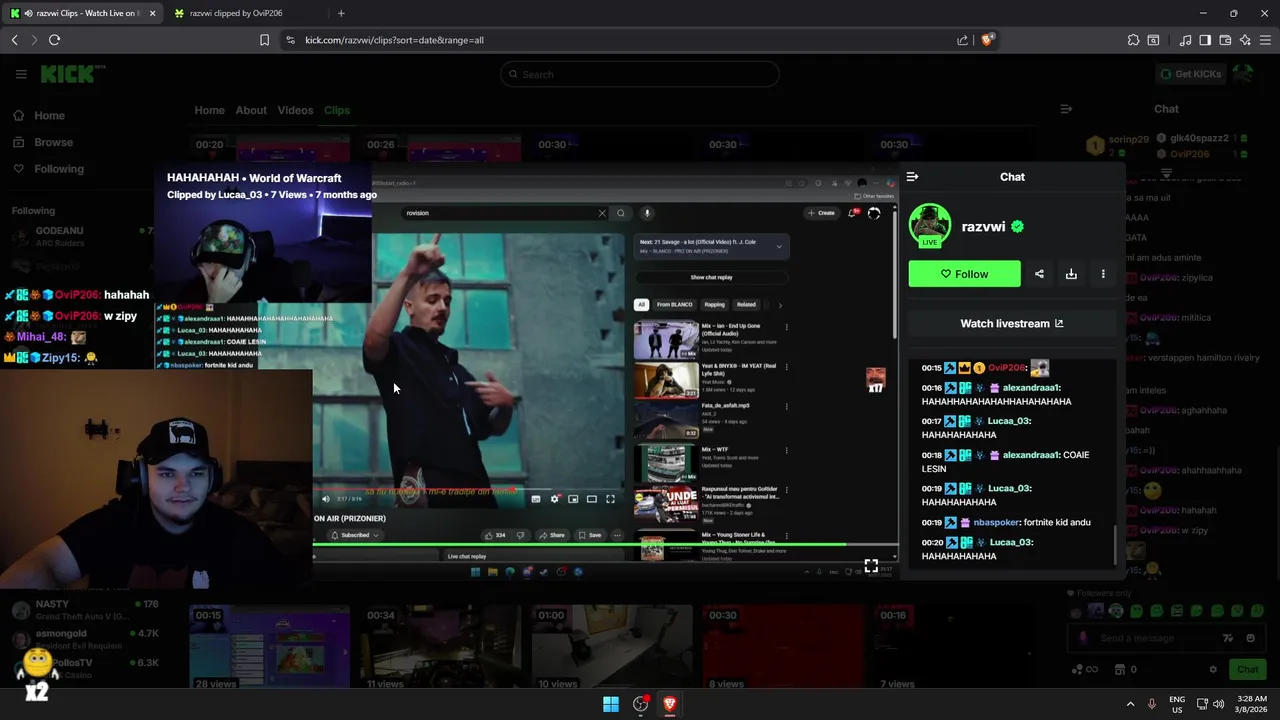Click the Brave icon in taskbar
The width and height of the screenshot is (1280, 720).
point(669,704)
